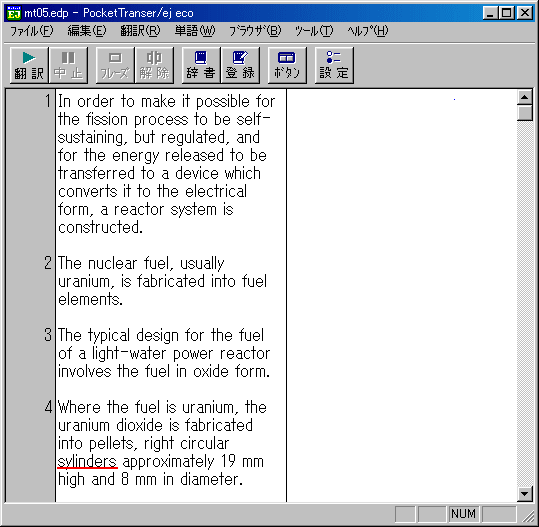
Task: Click the ボタン toolbar icon
Action: coord(287,65)
